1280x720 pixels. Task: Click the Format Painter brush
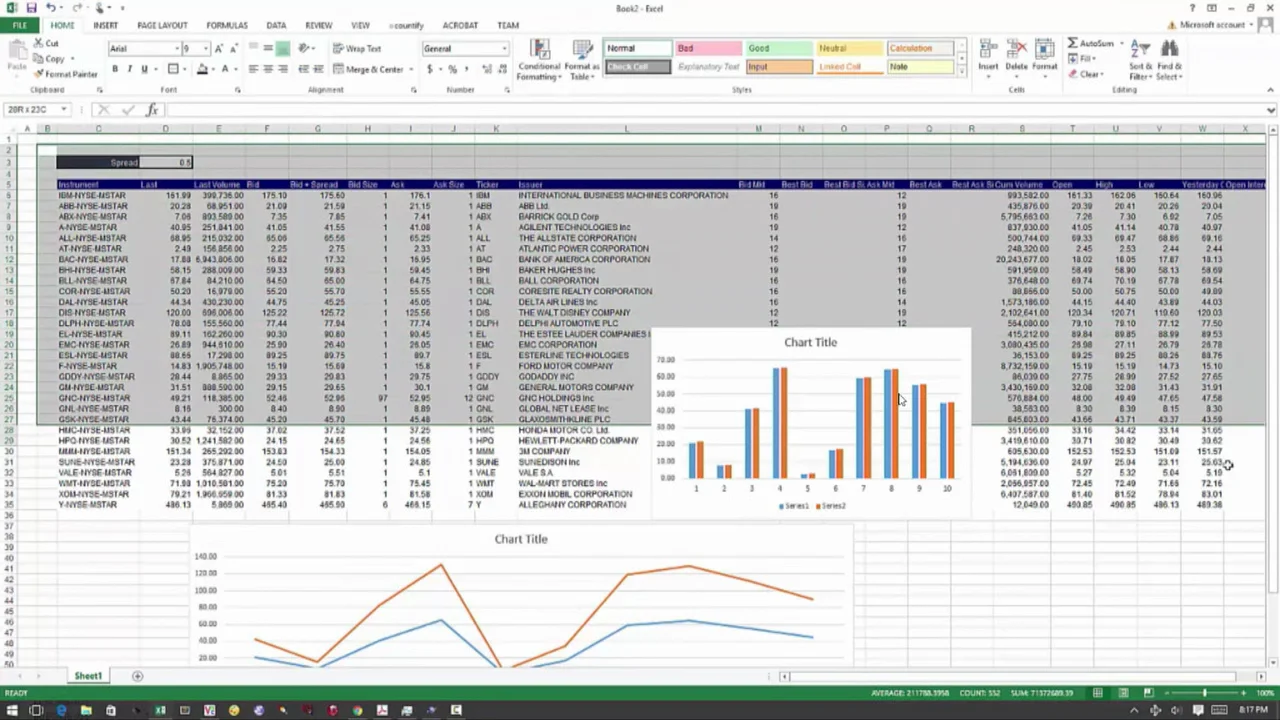pyautogui.click(x=66, y=74)
